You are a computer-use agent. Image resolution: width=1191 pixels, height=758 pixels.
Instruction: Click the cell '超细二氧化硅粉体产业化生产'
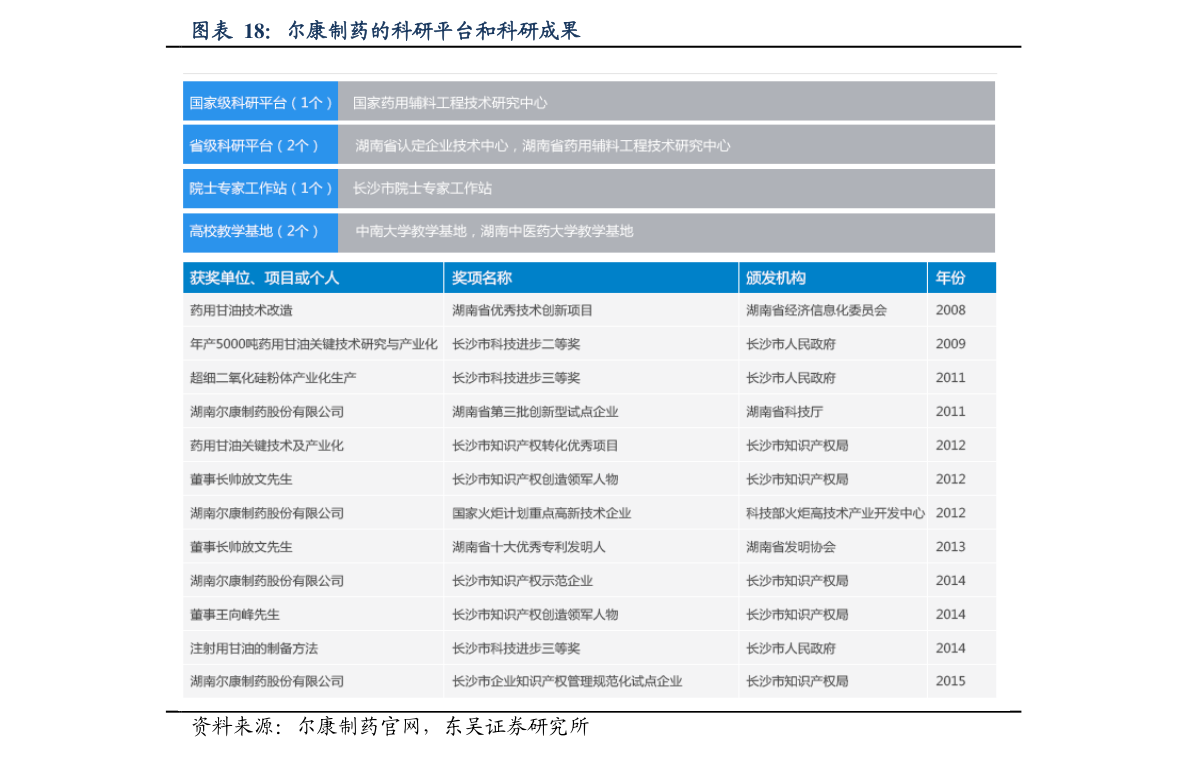[273, 377]
